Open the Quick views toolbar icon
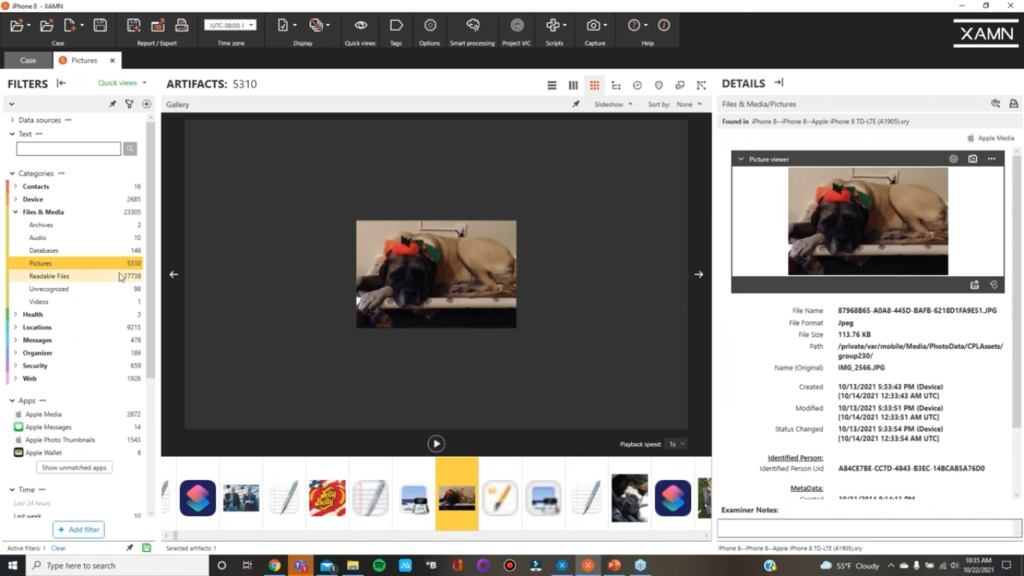Viewport: 1024px width, 576px height. click(360, 25)
